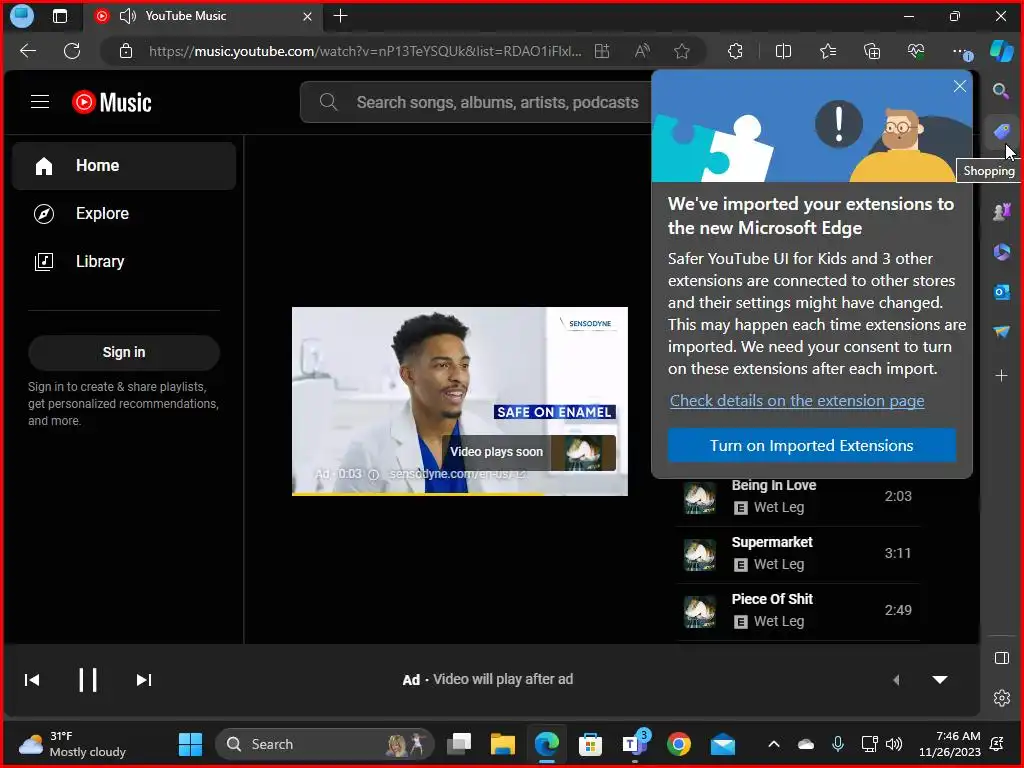Image resolution: width=1024 pixels, height=768 pixels.
Task: Skip to next track
Action: click(x=144, y=680)
